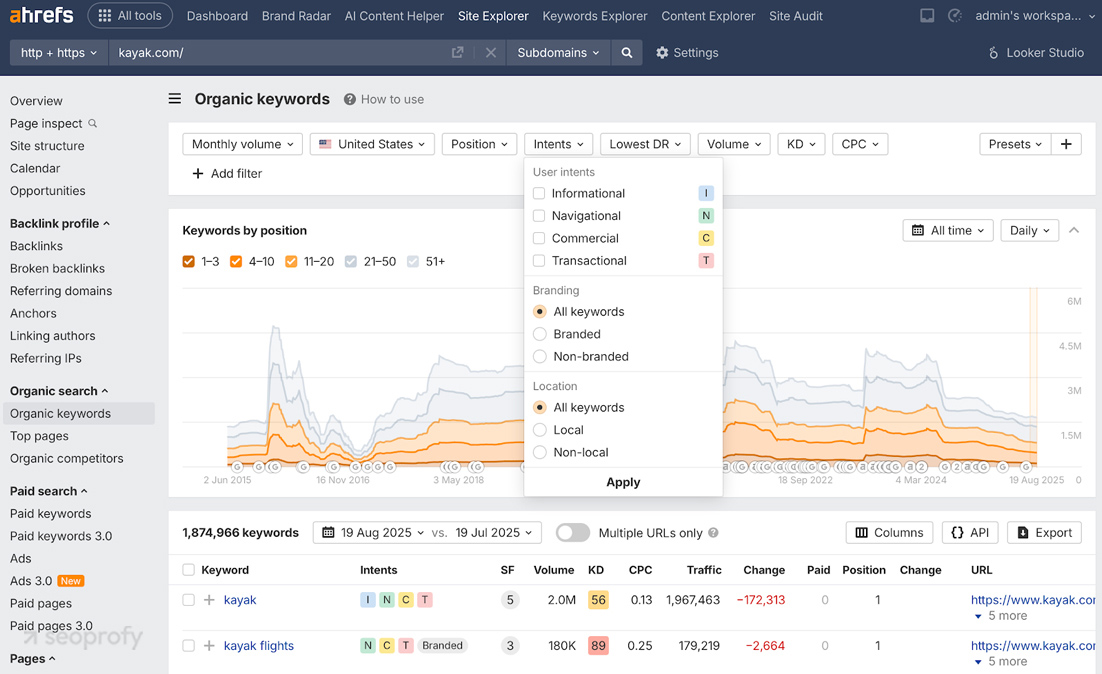The height and width of the screenshot is (674, 1102).
Task: Check the Informational intent checkbox
Action: [539, 193]
